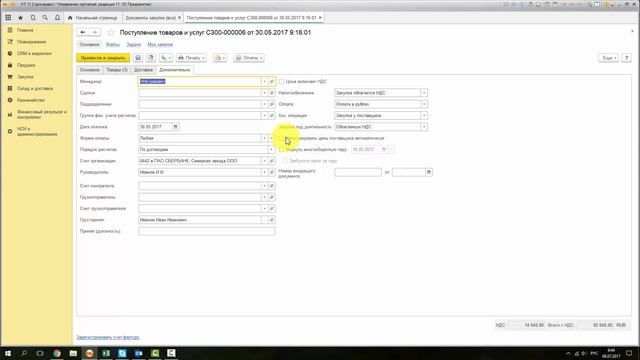Expand the Подразделение field dropdown arrow
This screenshot has height=360, width=640.
point(264,104)
